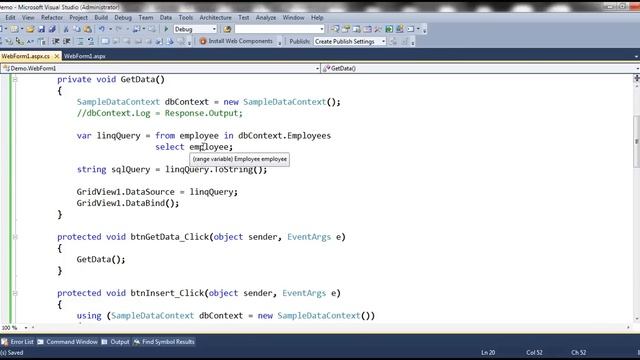The width and height of the screenshot is (640, 360).
Task: Open the Undo history dropdown arrow
Action: pyautogui.click(x=110, y=29)
